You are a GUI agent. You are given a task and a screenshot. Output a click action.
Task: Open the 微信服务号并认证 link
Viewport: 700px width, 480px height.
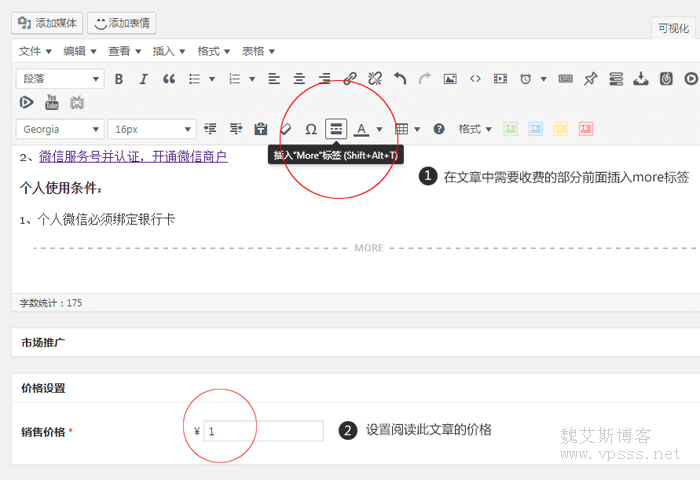[133, 156]
